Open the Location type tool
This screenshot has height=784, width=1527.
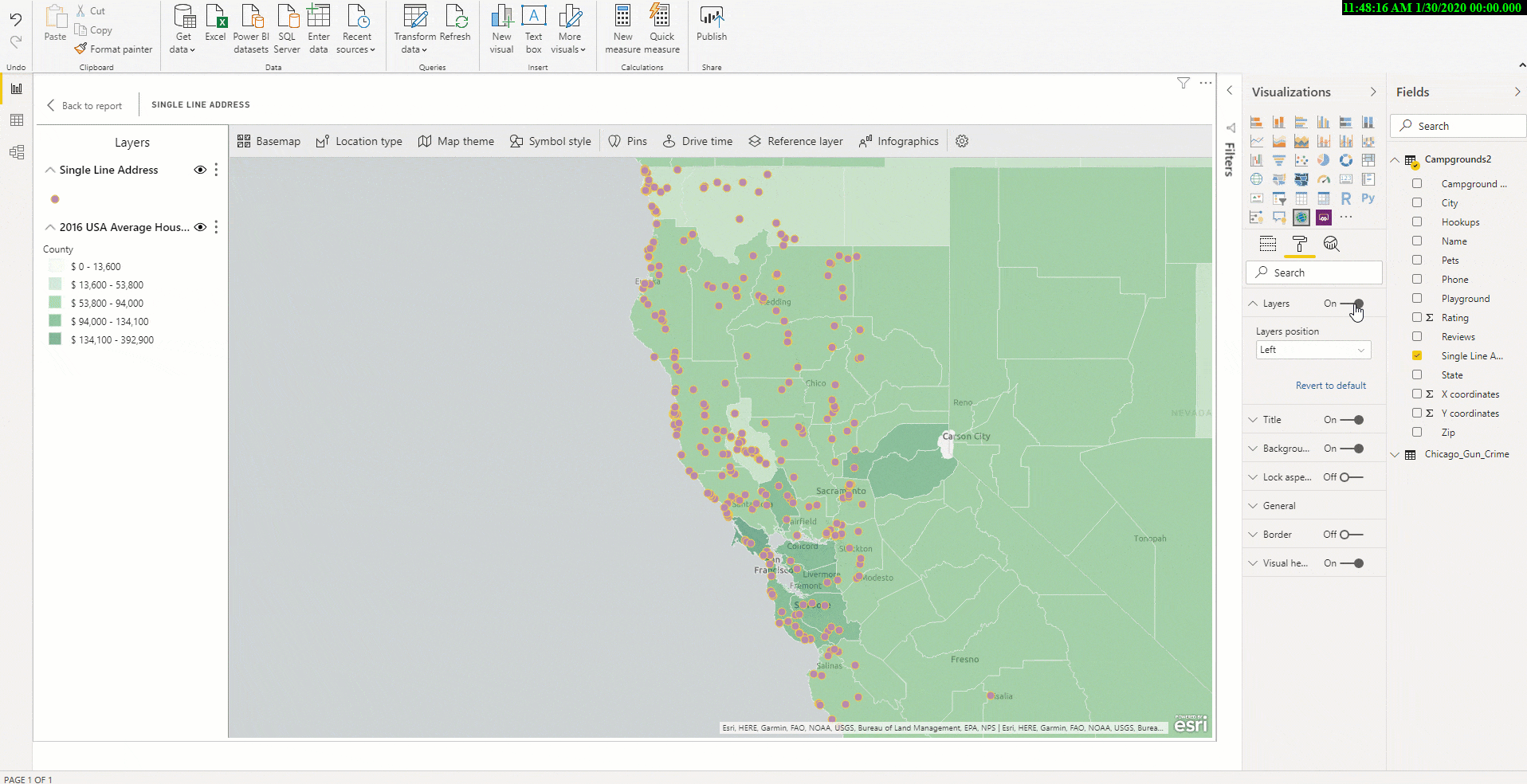(x=359, y=141)
